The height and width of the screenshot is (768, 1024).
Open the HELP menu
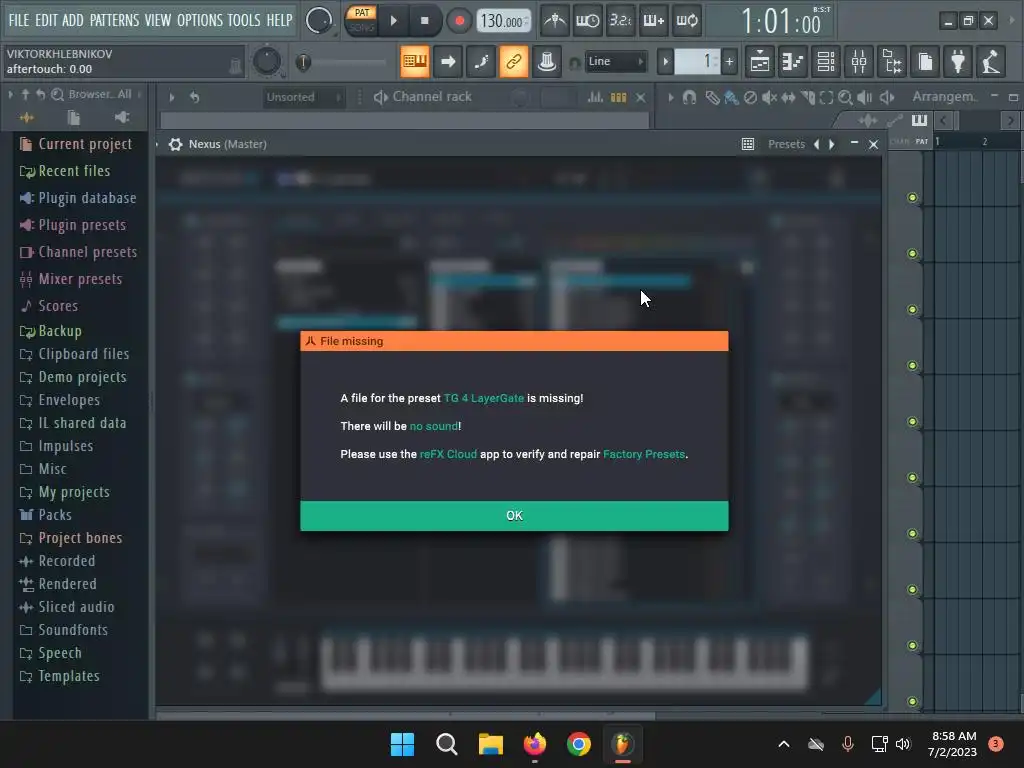coord(280,20)
